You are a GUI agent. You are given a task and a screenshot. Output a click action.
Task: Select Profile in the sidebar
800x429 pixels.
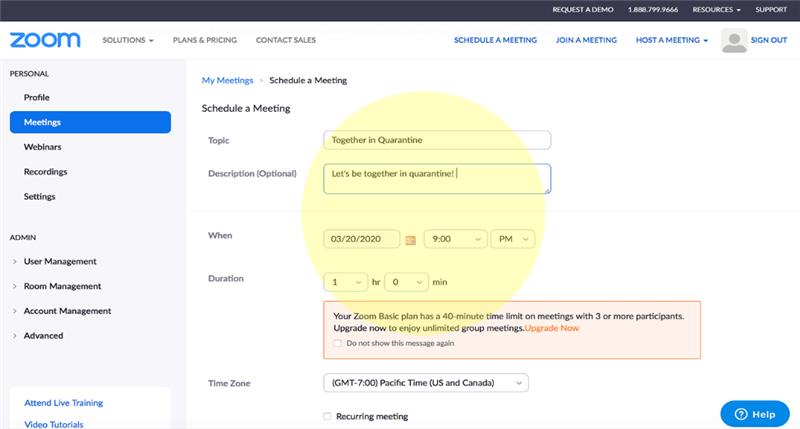37,97
